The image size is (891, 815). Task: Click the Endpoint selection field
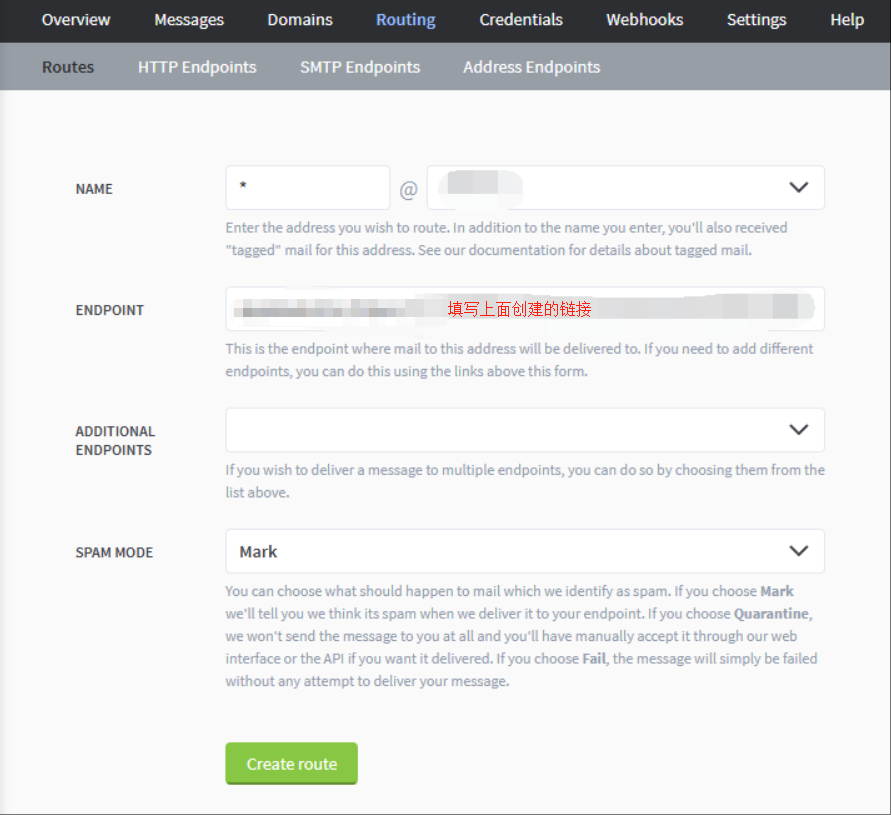524,309
